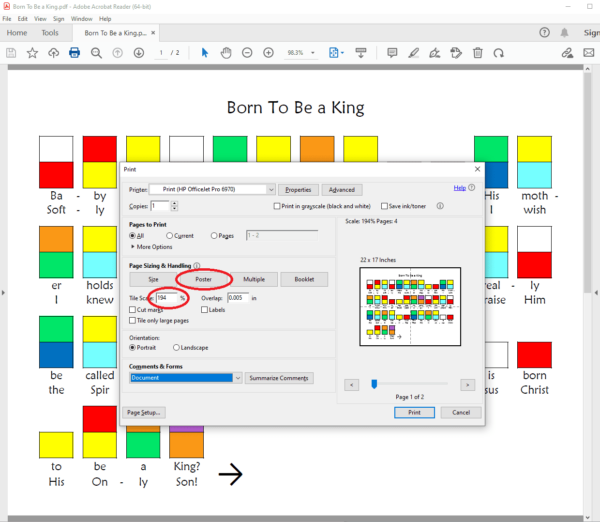Click the preview next page arrow button
The height and width of the screenshot is (522, 600).
468,385
